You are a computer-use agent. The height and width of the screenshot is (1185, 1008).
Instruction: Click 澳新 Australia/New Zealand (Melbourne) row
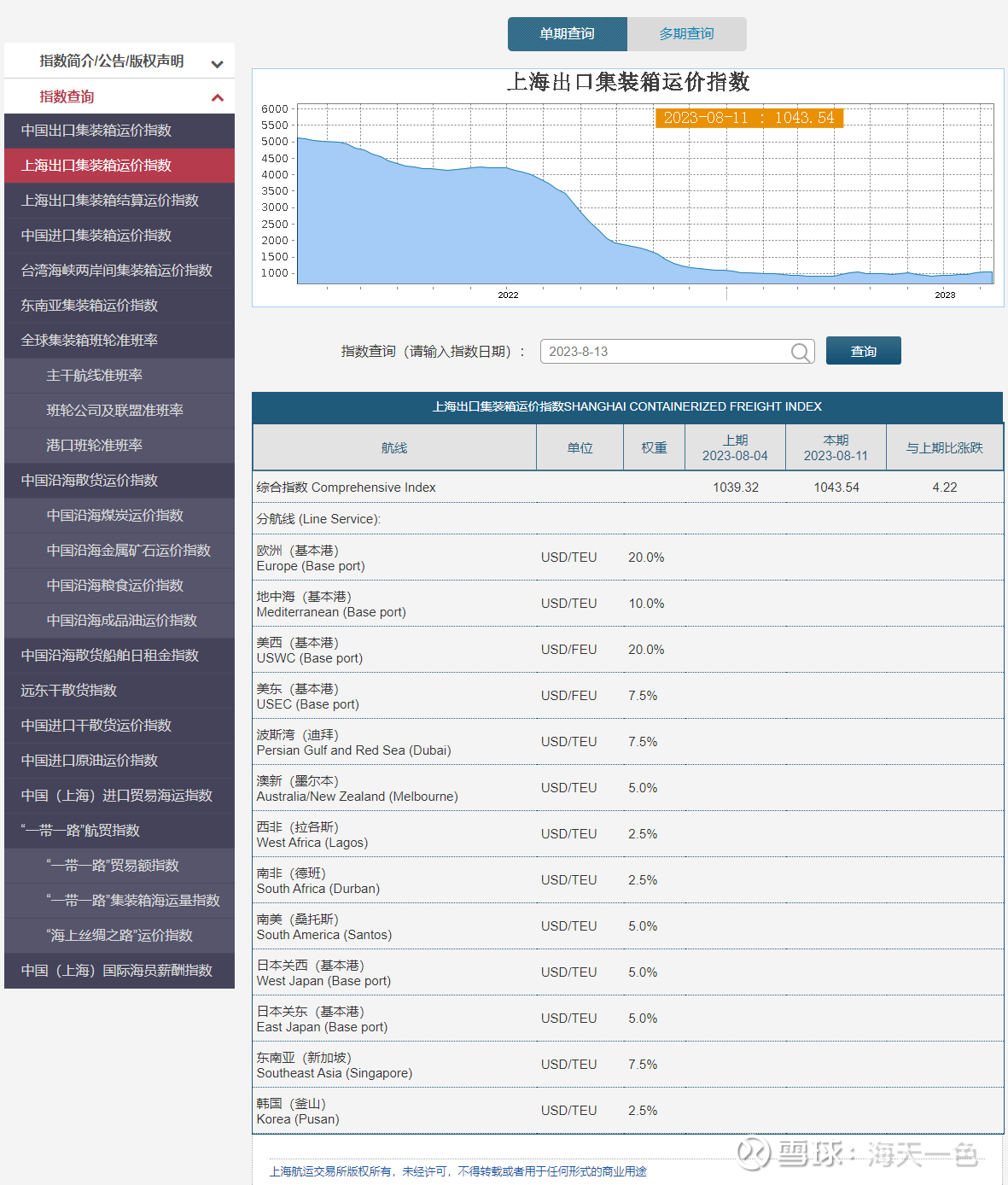point(627,788)
